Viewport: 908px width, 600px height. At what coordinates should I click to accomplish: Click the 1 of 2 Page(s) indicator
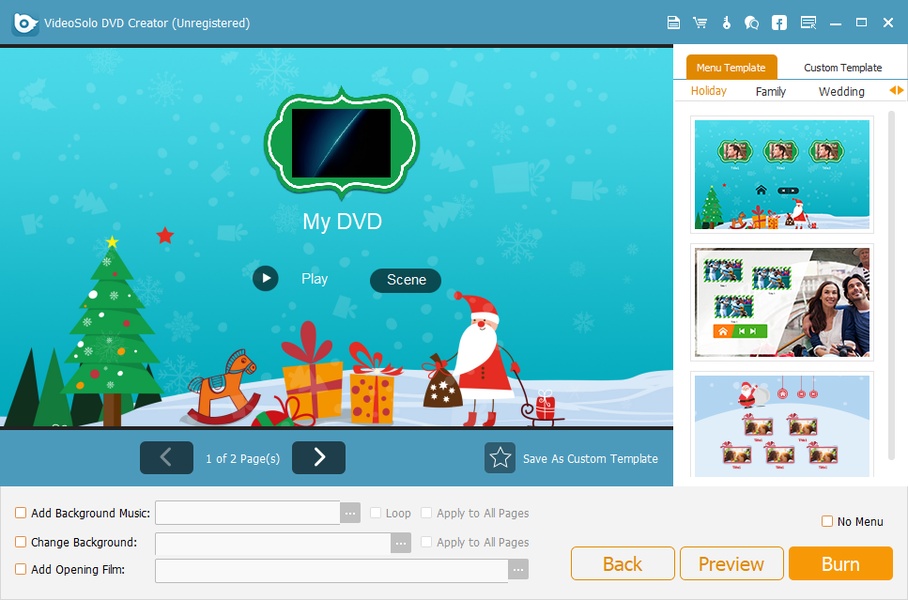click(x=243, y=459)
